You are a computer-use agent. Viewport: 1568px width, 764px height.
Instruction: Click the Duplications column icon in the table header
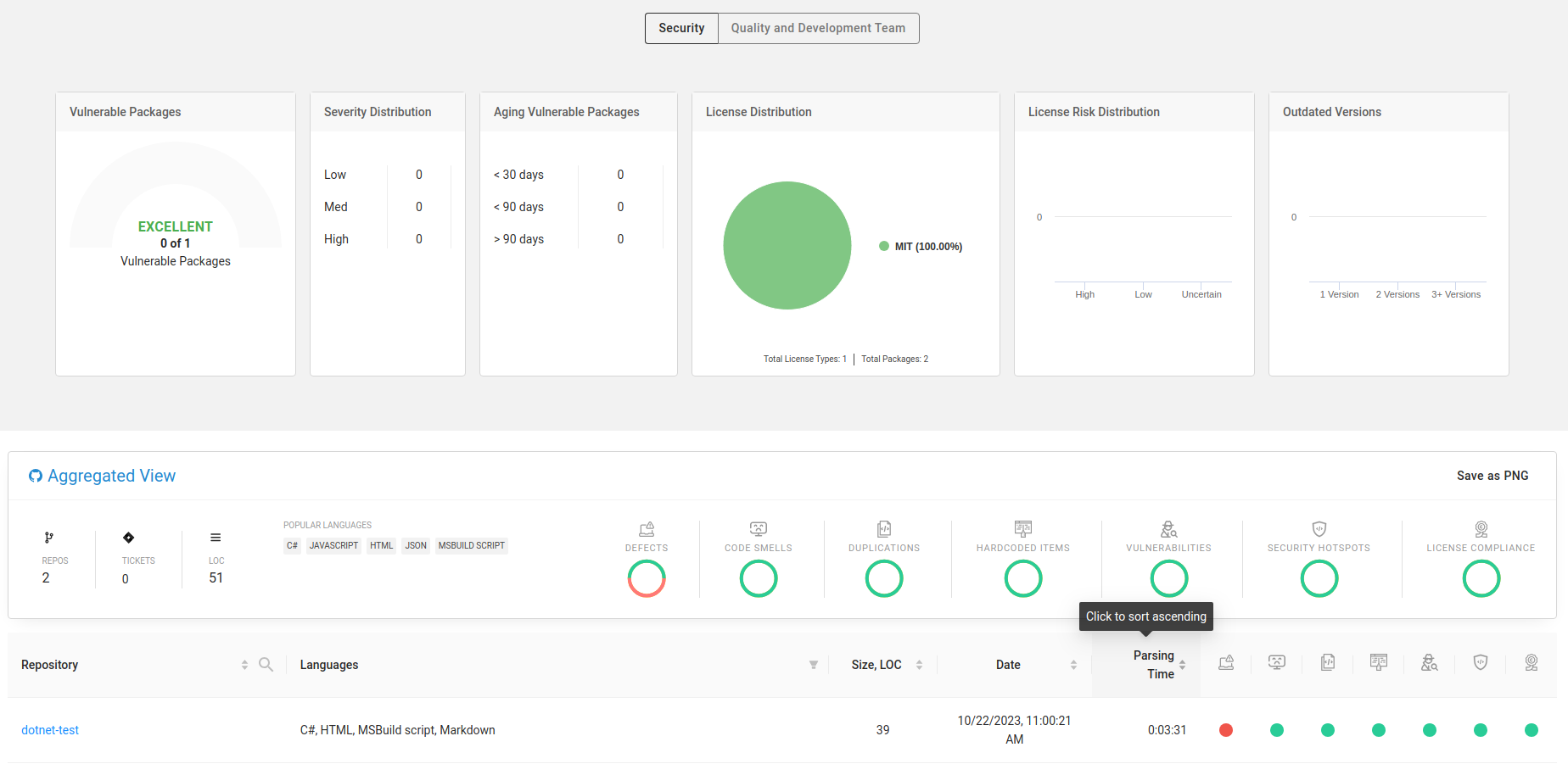[1328, 663]
